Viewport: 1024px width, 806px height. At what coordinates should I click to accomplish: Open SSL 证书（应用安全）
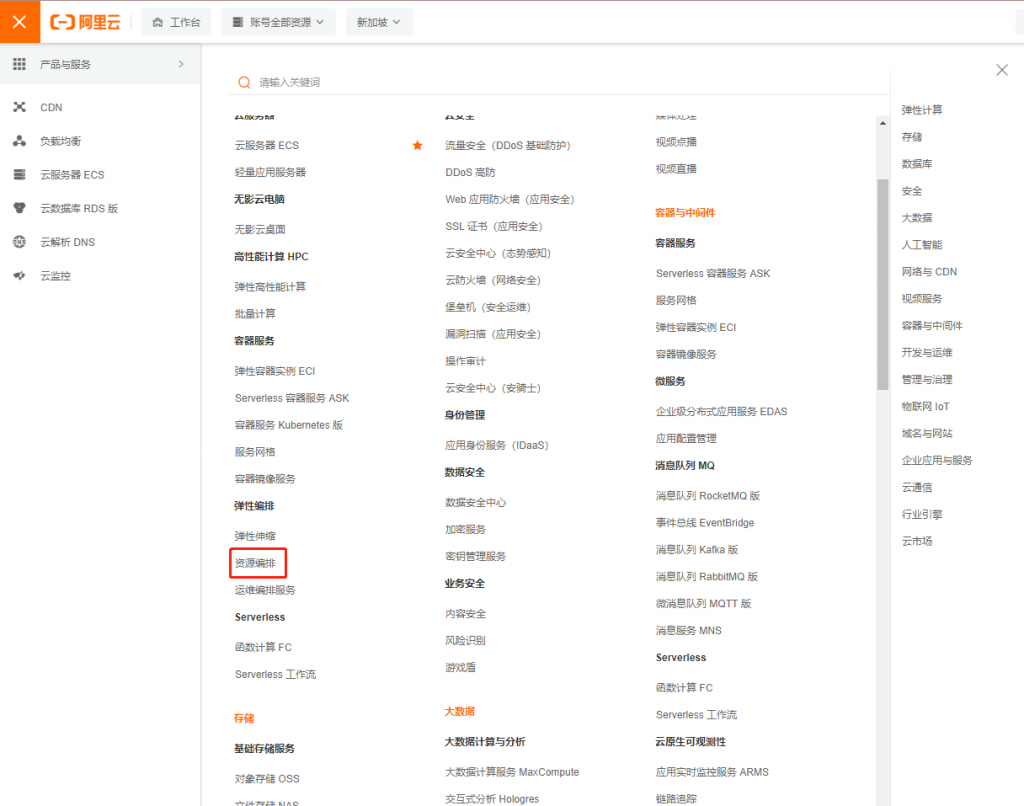494,226
